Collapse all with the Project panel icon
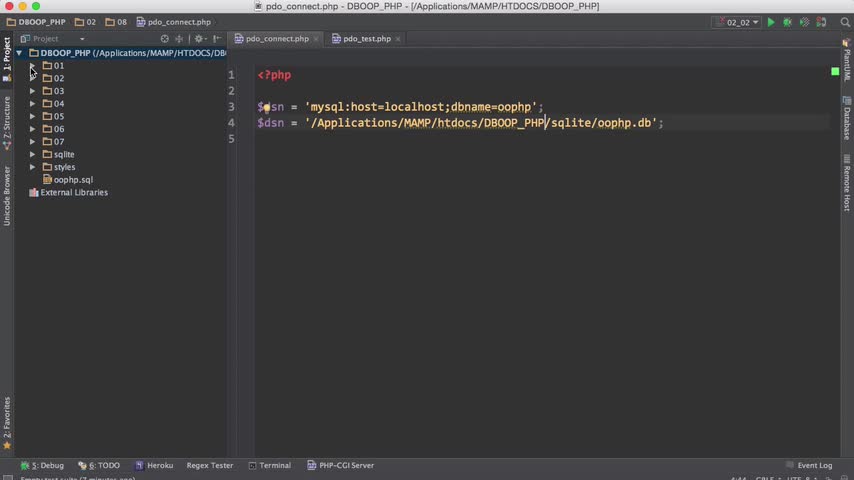The height and width of the screenshot is (480, 854). point(179,39)
